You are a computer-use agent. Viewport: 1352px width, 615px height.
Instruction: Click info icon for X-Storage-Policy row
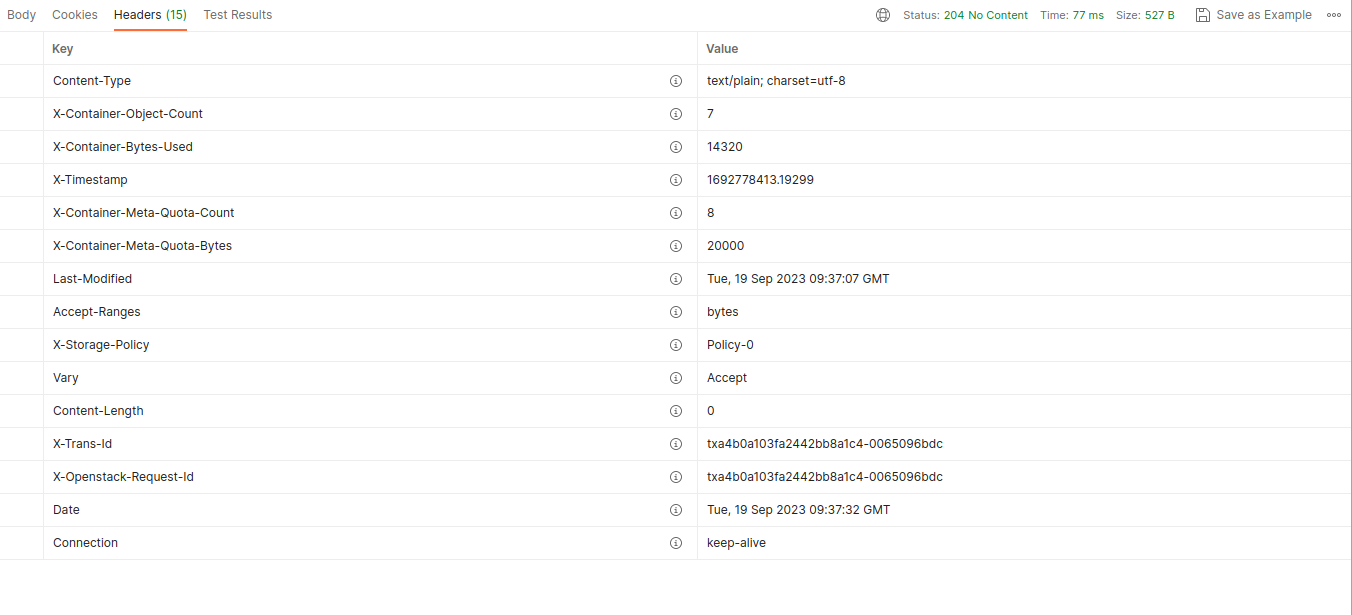point(676,345)
